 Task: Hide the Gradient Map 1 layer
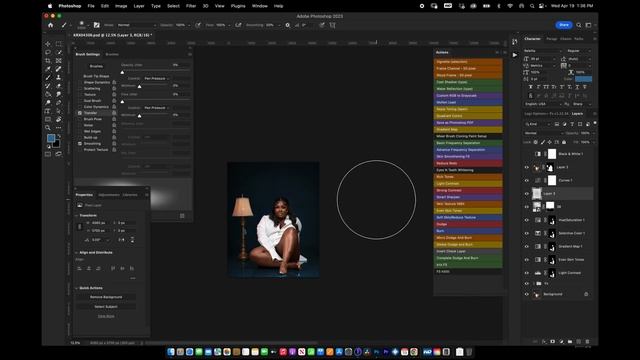pos(527,247)
